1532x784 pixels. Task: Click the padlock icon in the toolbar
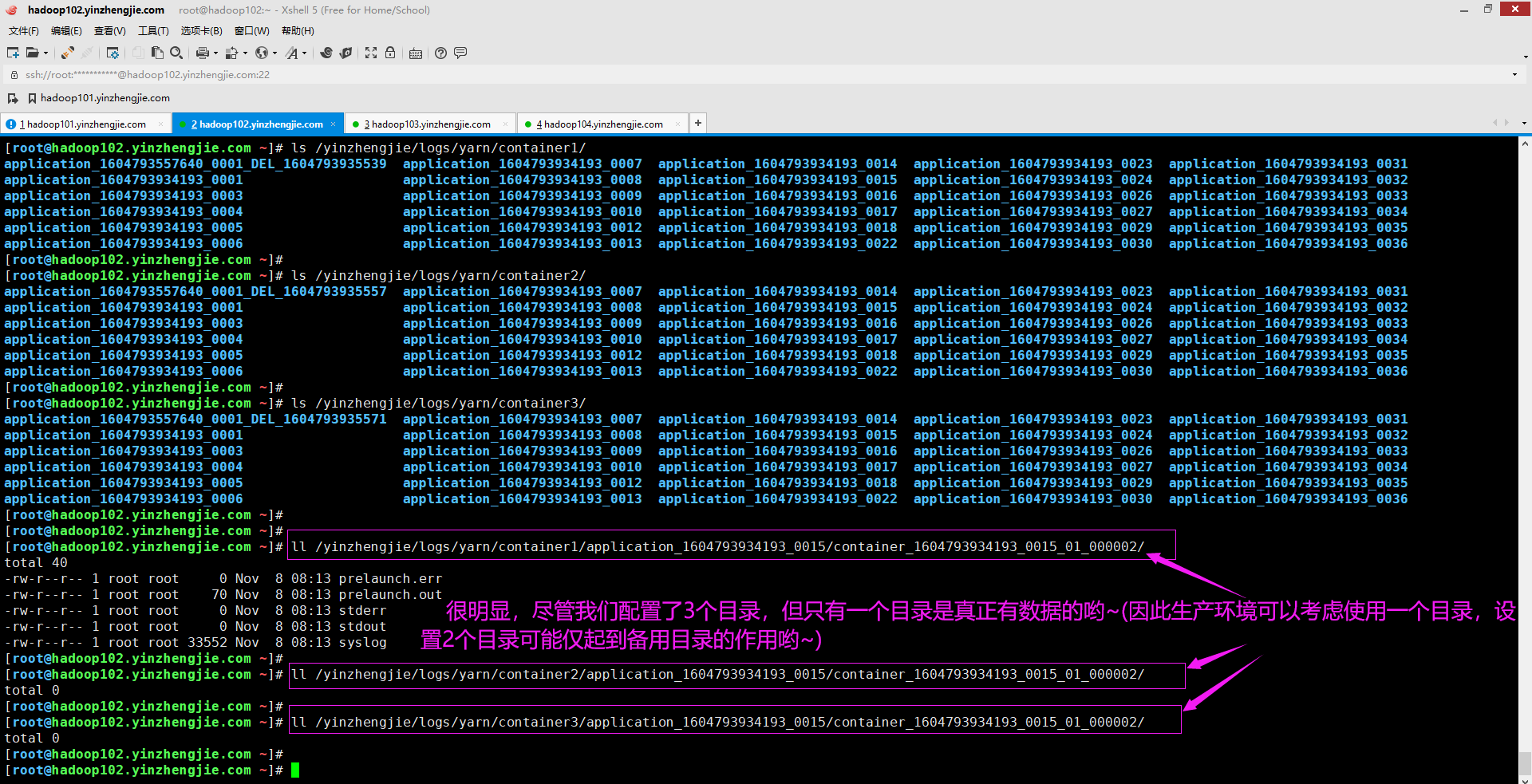(390, 53)
